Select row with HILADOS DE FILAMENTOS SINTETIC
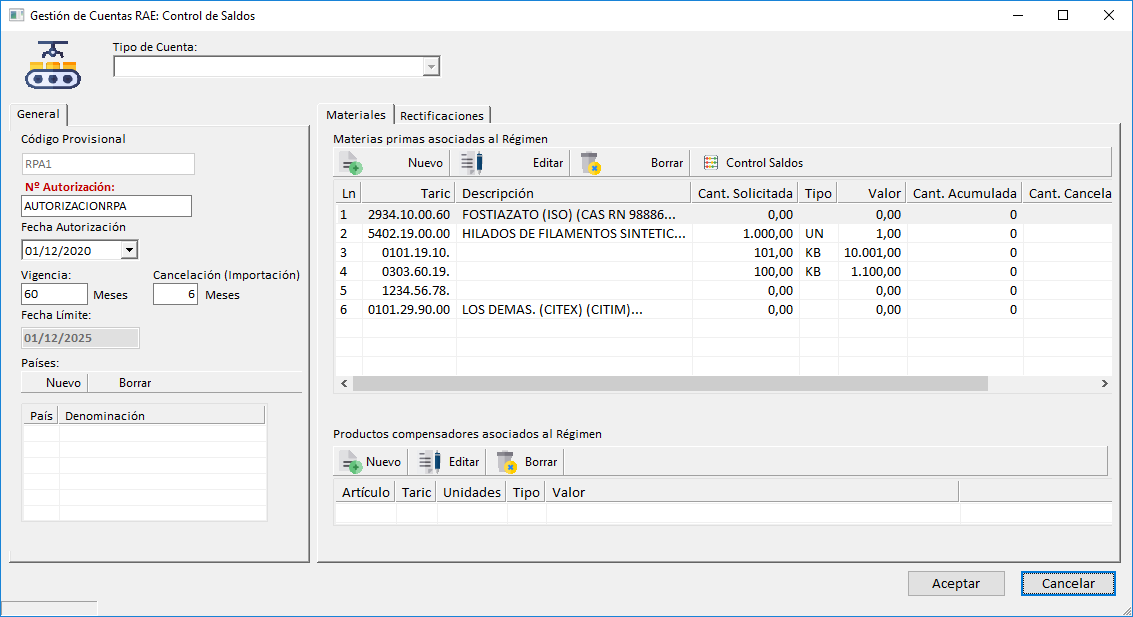 tap(574, 233)
